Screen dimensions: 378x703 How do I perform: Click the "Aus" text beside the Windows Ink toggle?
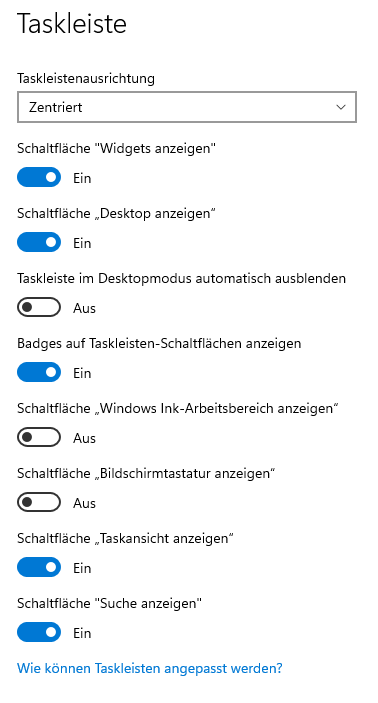click(85, 438)
